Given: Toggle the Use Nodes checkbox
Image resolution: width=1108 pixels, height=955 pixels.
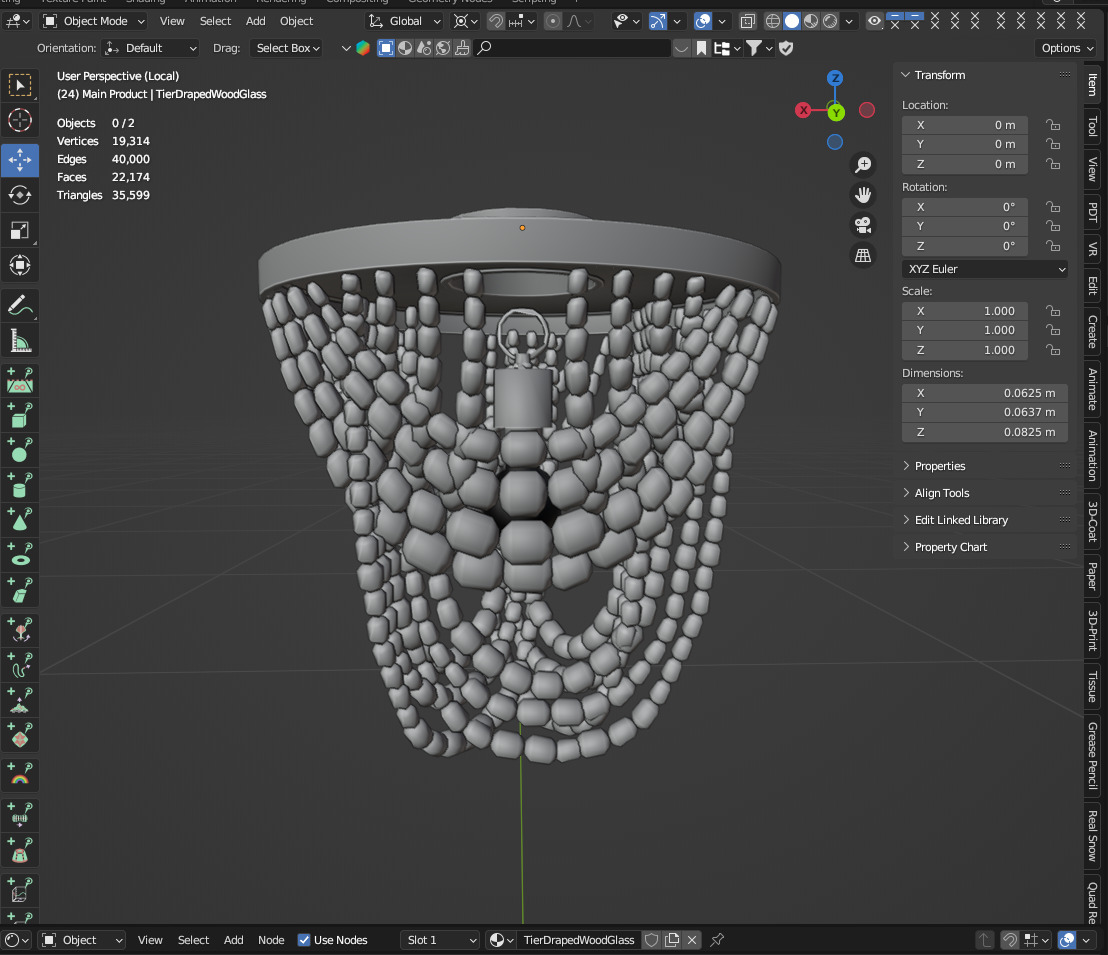Looking at the screenshot, I should (304, 939).
